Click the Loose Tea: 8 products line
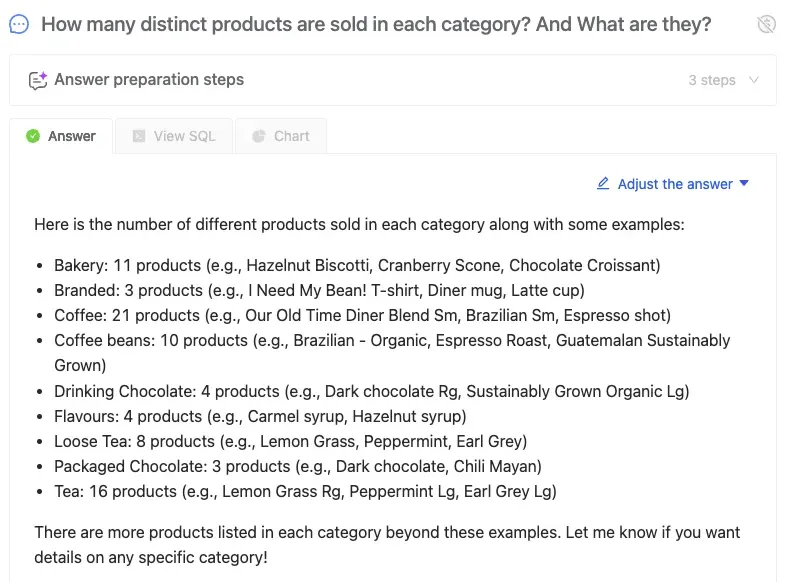This screenshot has height=582, width=791. 290,441
